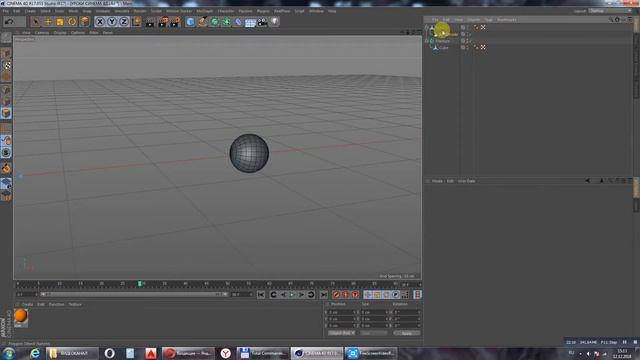Select the Scale tool
640x360 pixels.
point(60,22)
